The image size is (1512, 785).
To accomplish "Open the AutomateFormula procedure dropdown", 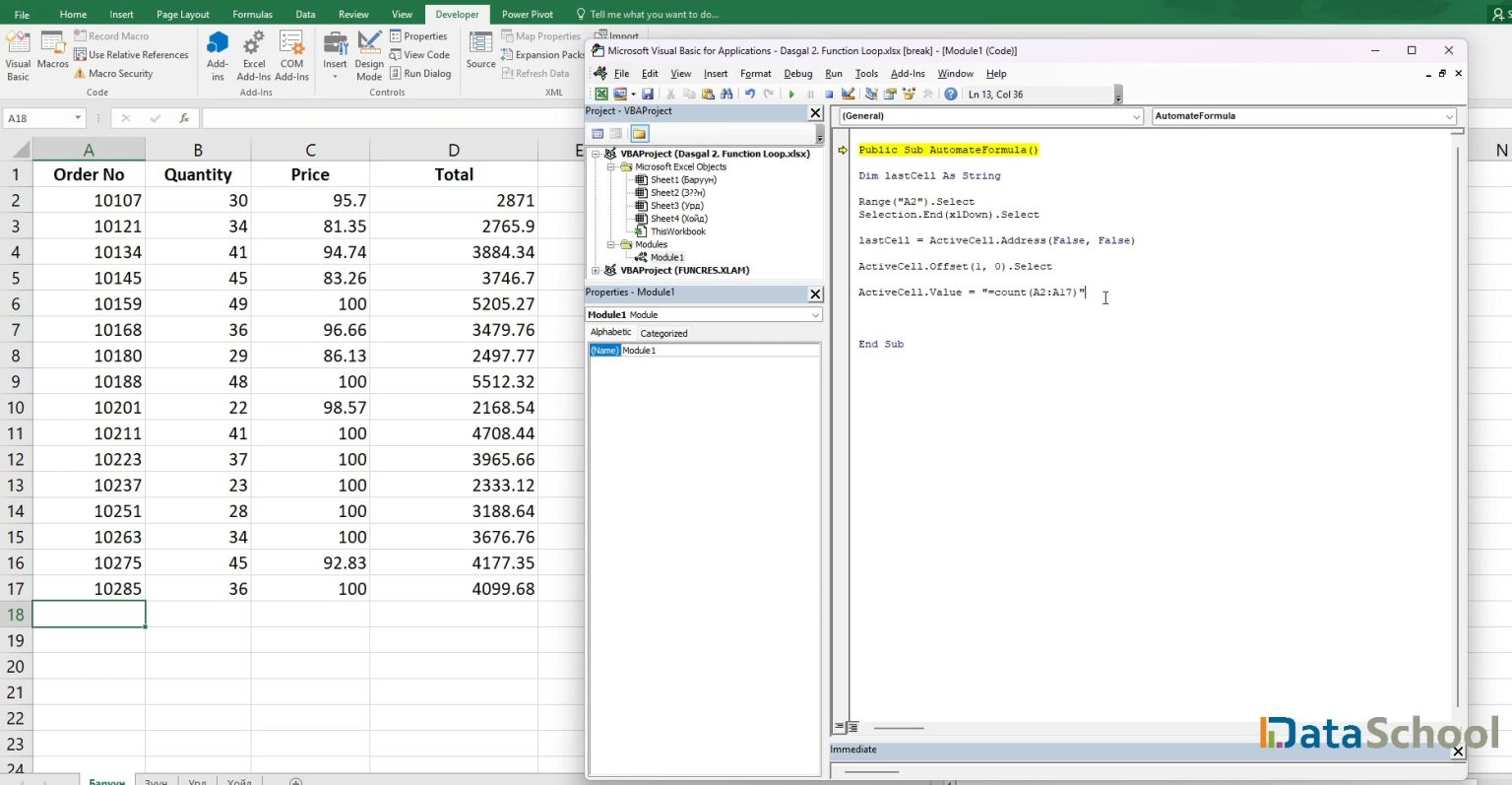I will pyautogui.click(x=1449, y=116).
